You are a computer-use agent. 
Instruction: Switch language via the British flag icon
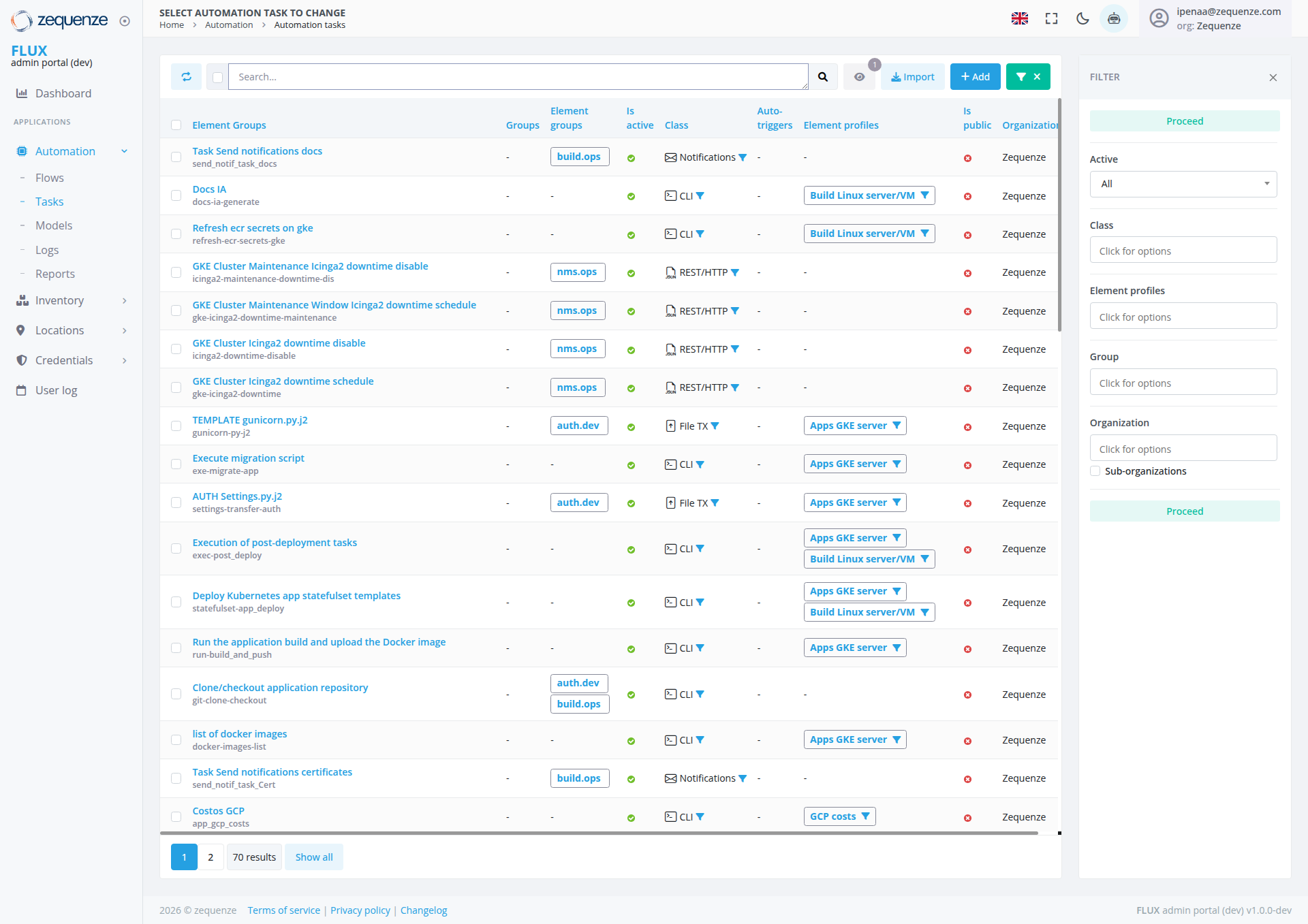pyautogui.click(x=1020, y=18)
